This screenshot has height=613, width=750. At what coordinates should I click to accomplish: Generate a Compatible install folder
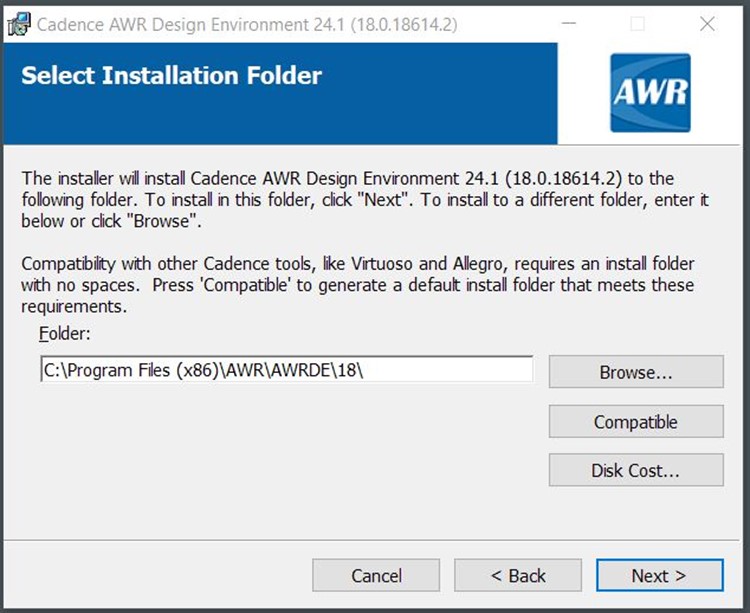point(636,421)
